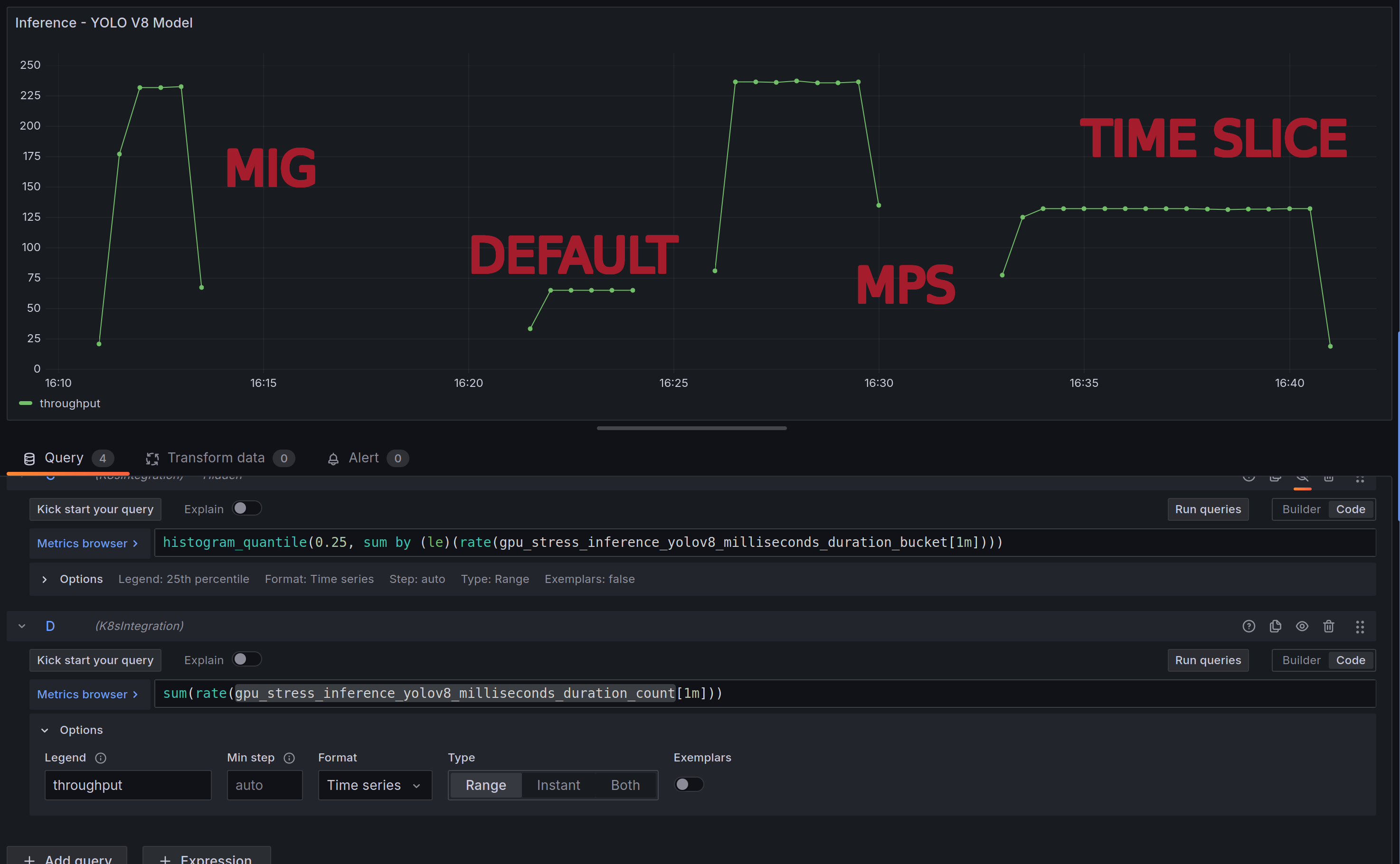Open the Query tab
The width and height of the screenshot is (1400, 864).
[68, 458]
